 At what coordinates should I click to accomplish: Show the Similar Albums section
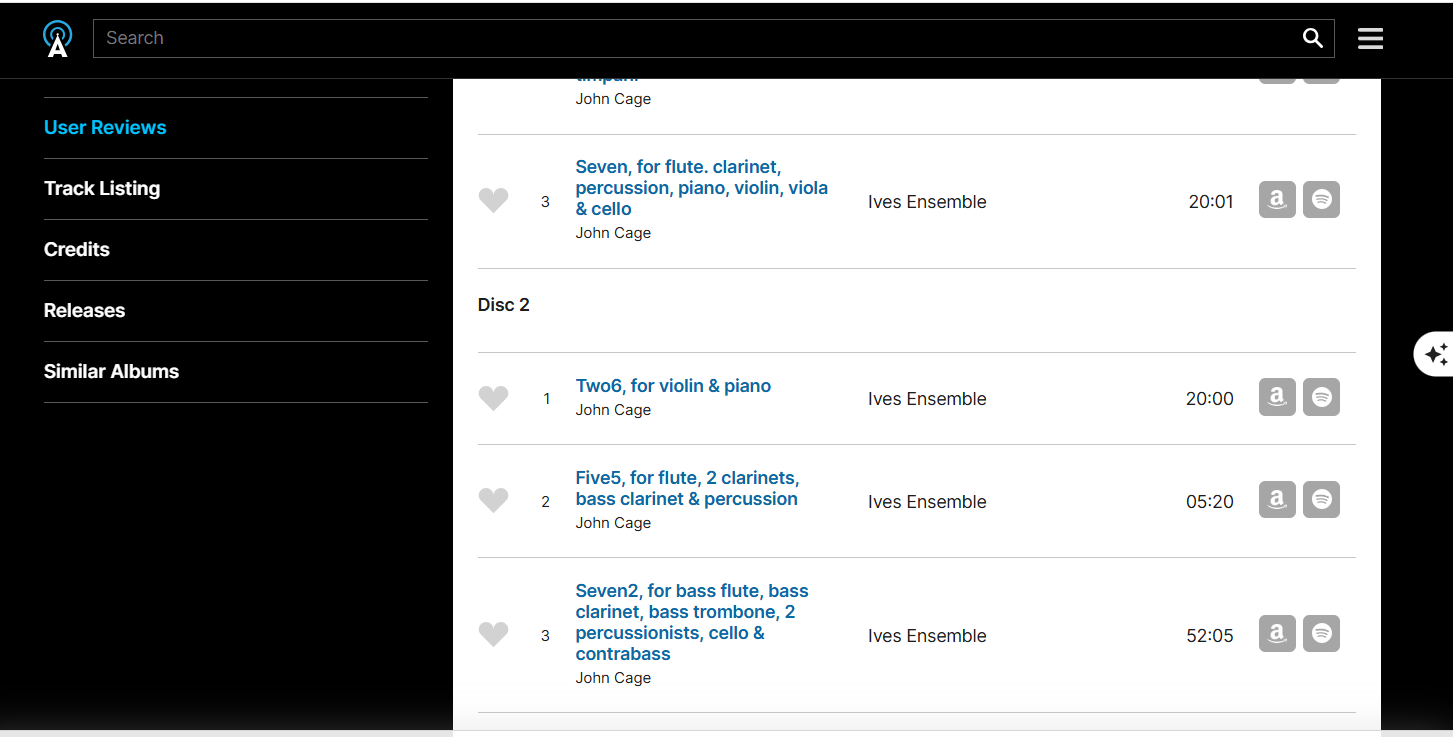tap(111, 371)
